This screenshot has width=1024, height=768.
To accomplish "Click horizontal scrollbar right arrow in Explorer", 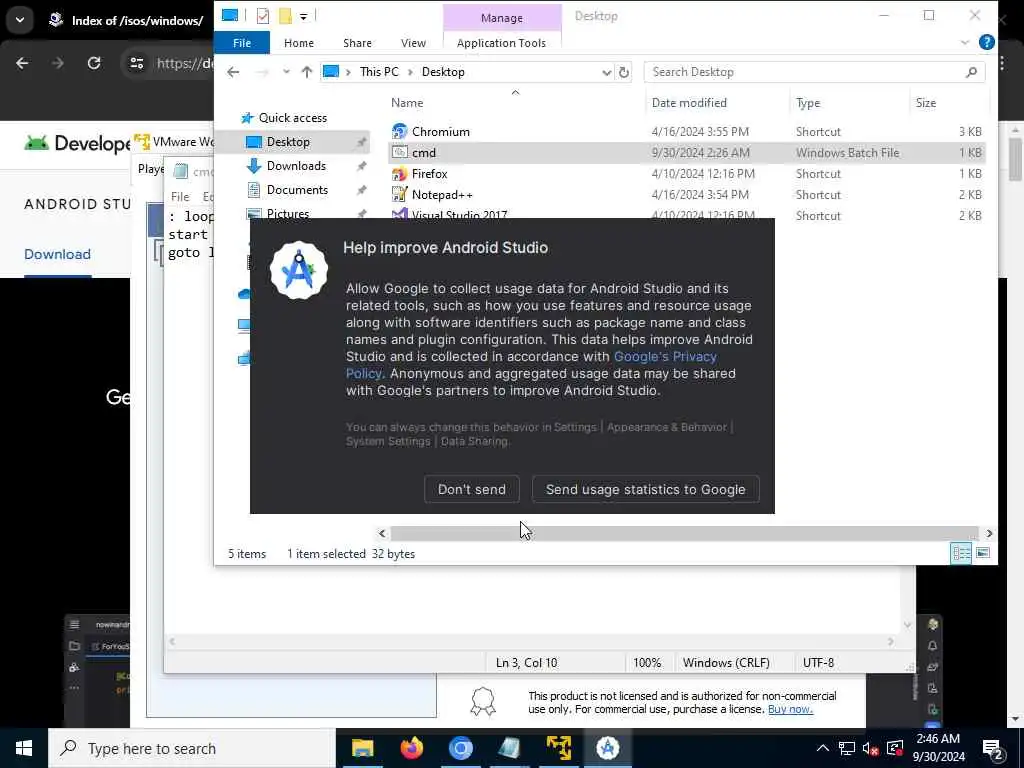I will pos(989,534).
